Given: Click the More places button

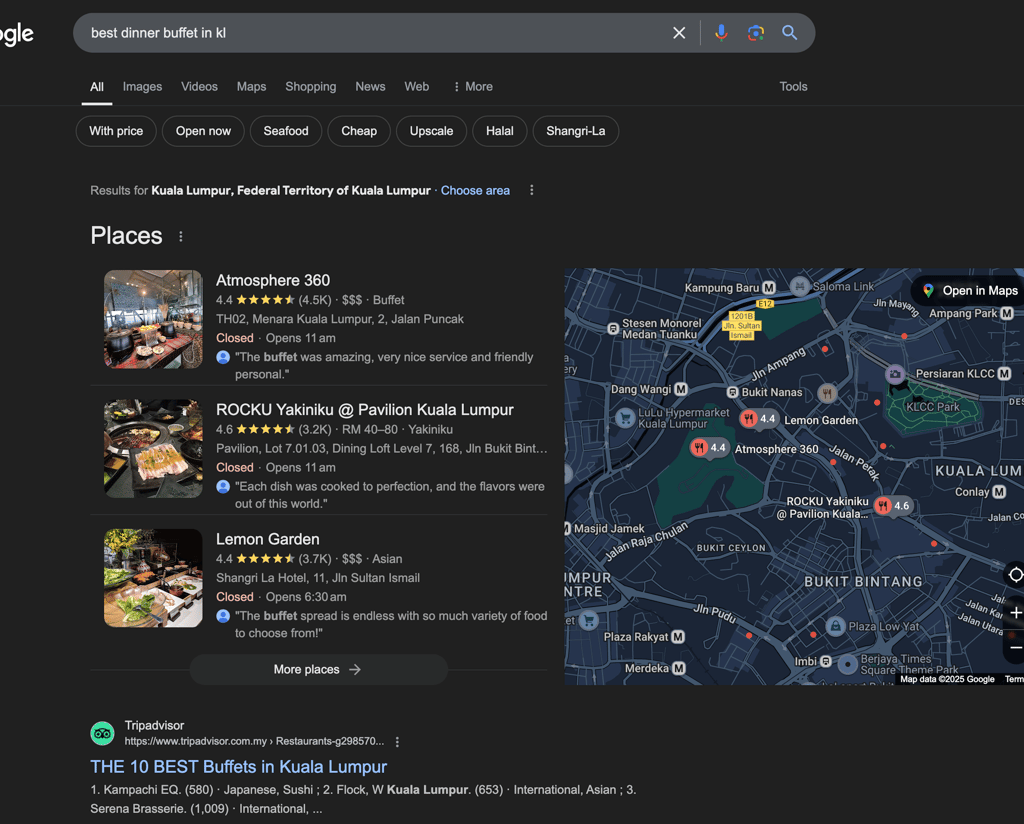Looking at the screenshot, I should pyautogui.click(x=319, y=669).
